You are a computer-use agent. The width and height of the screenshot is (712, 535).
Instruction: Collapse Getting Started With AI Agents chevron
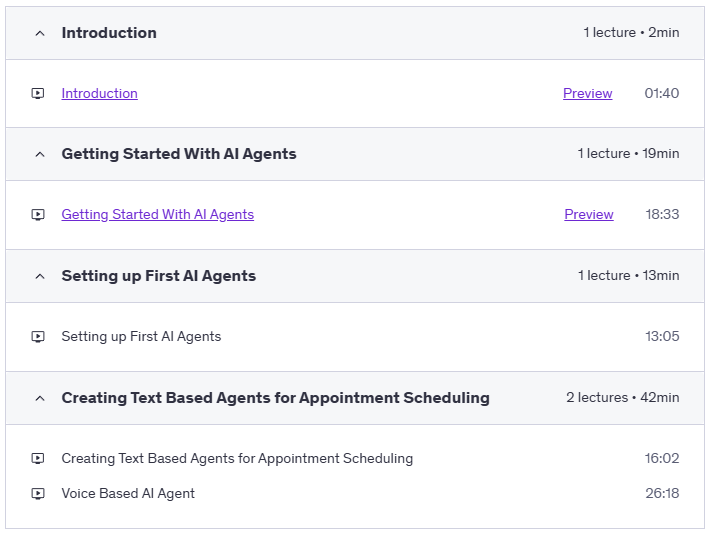pos(40,154)
